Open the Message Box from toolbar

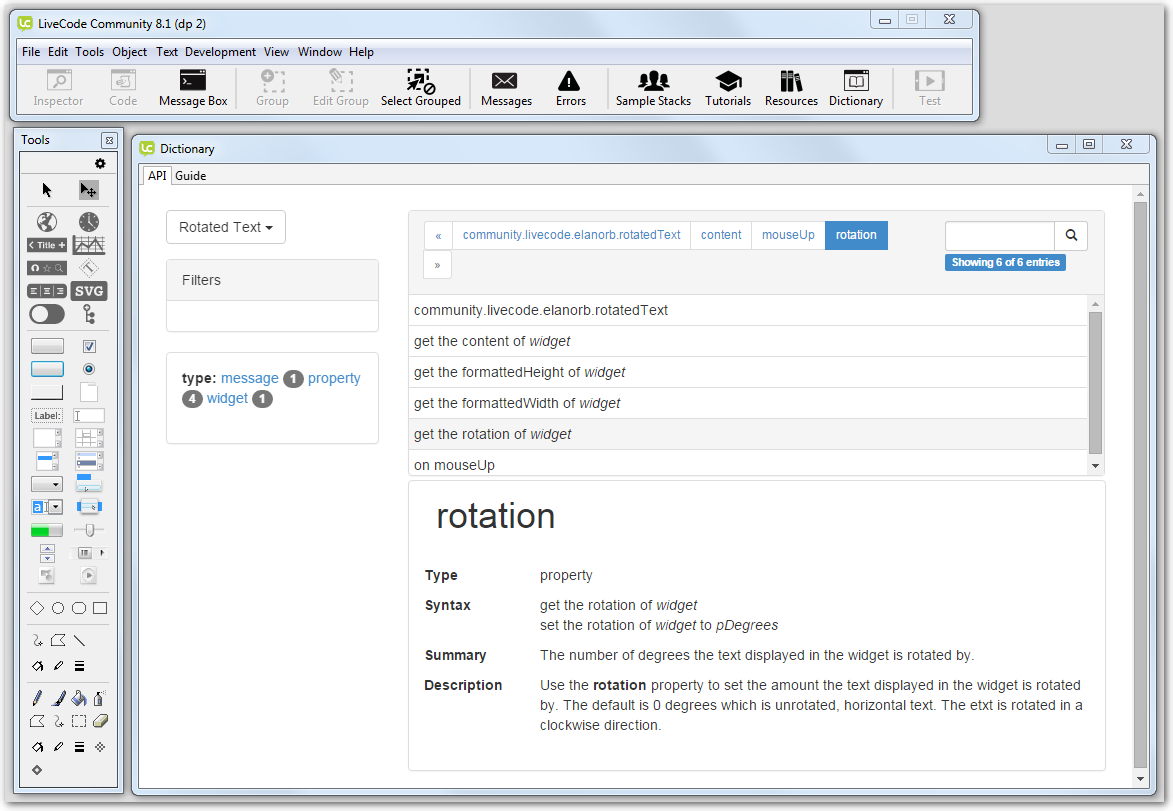[193, 88]
